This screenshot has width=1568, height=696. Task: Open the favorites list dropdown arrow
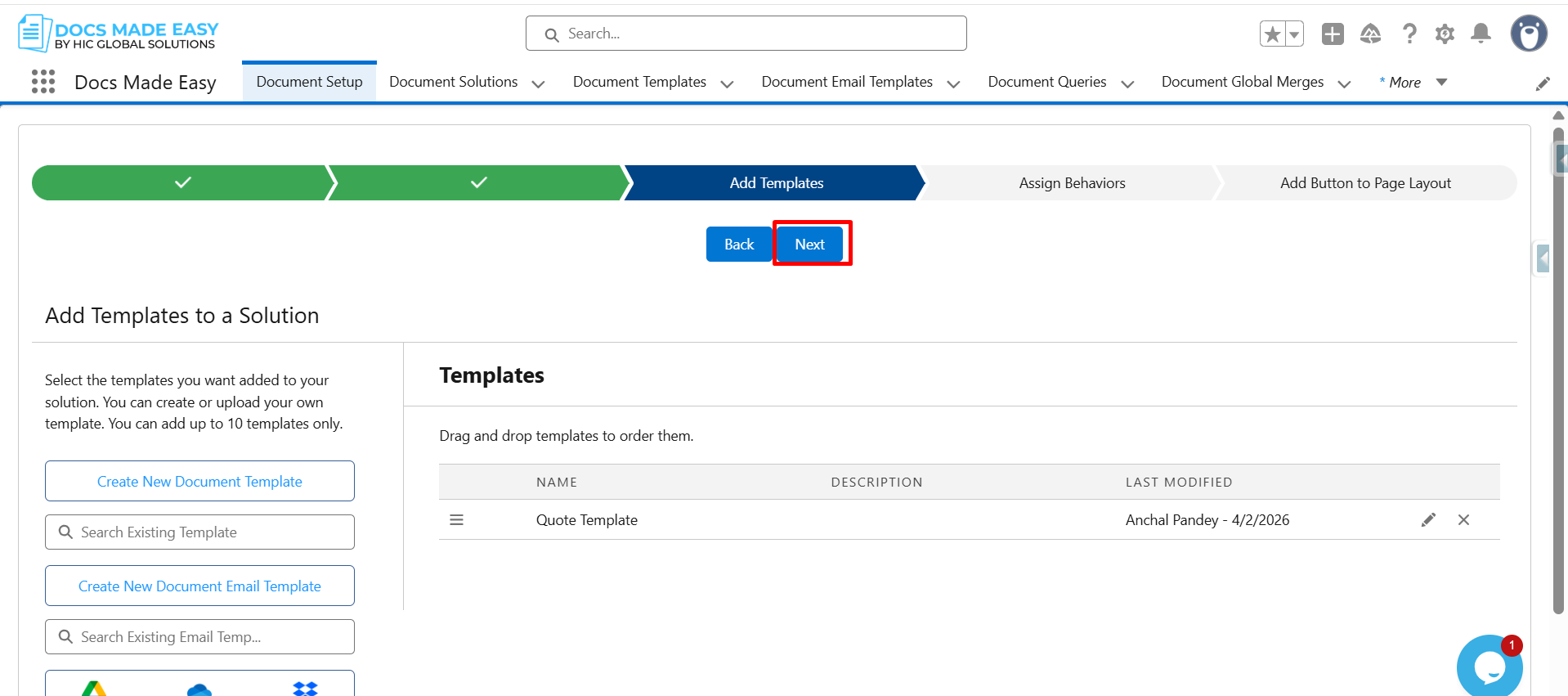point(1294,34)
